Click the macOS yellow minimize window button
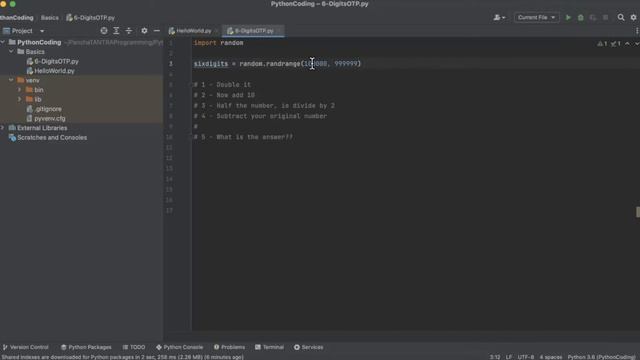The height and width of the screenshot is (360, 640). coord(3,4)
